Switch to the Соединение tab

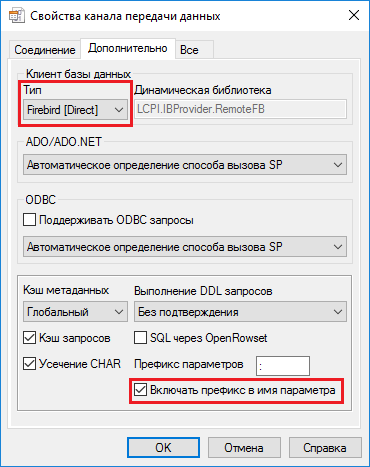point(45,50)
